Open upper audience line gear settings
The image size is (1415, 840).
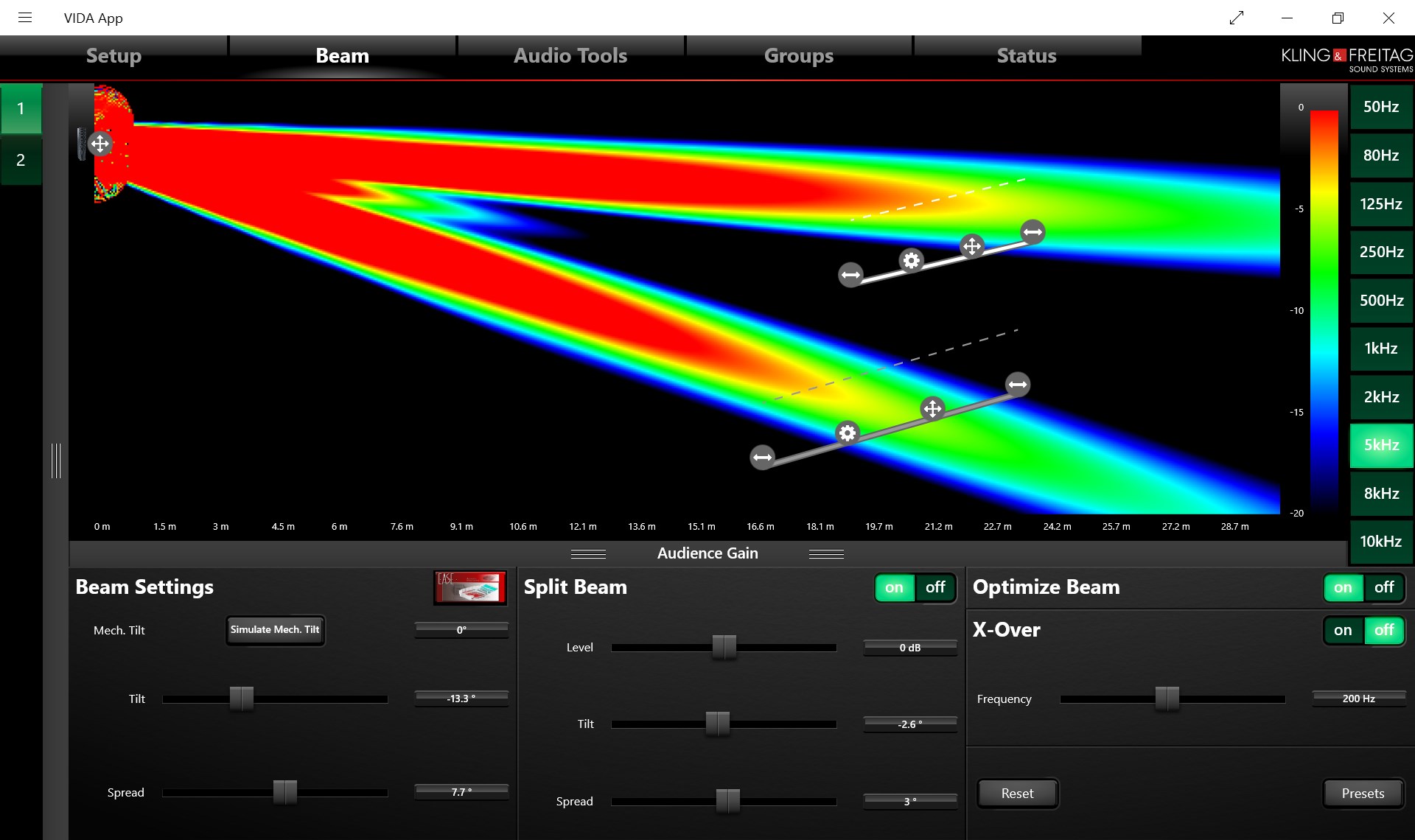pos(911,260)
